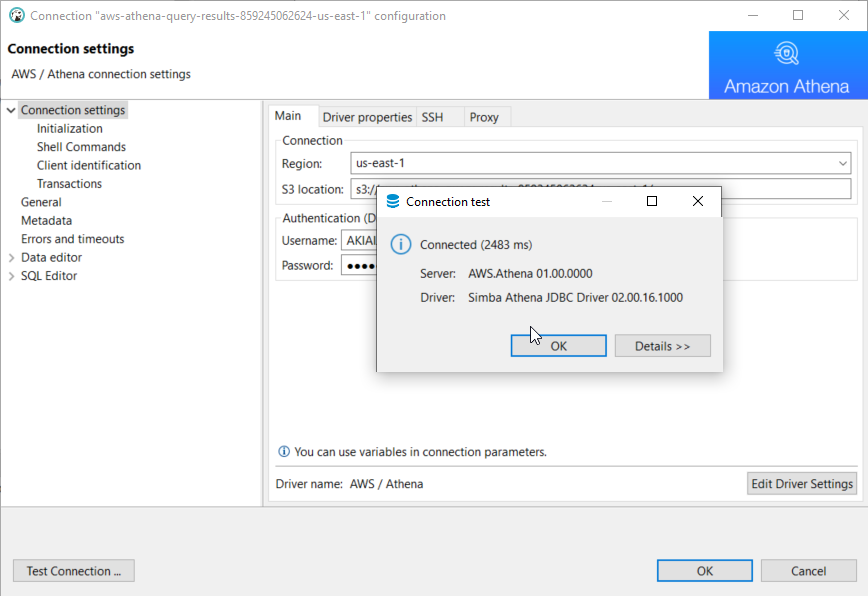
Task: Show Details in Connection test dialog
Action: pos(663,346)
